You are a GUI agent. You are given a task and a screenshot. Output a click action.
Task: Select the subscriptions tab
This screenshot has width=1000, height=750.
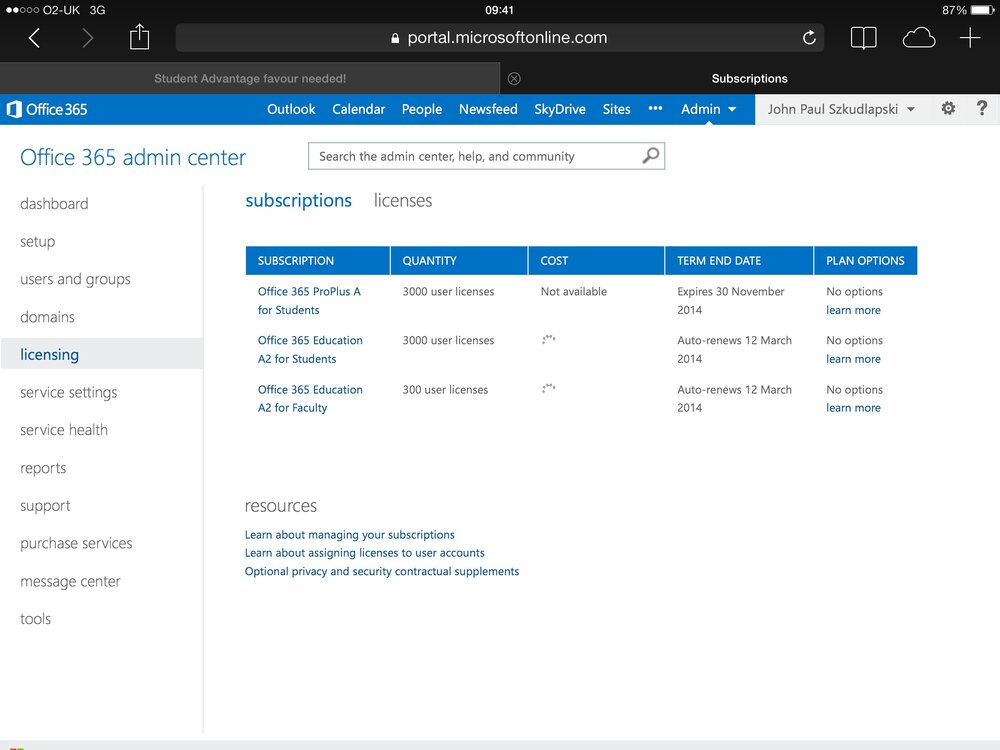pyautogui.click(x=298, y=200)
